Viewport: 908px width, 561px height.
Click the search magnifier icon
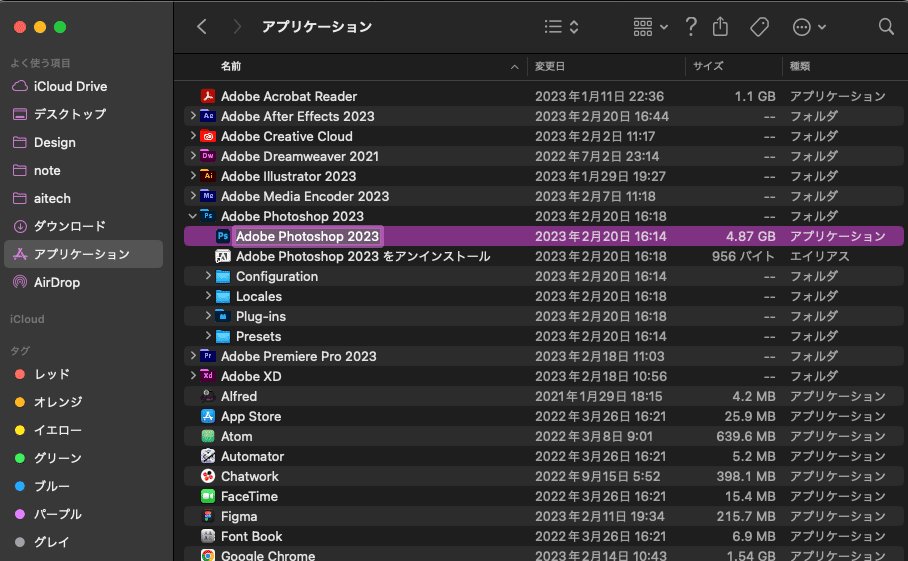pyautogui.click(x=886, y=27)
